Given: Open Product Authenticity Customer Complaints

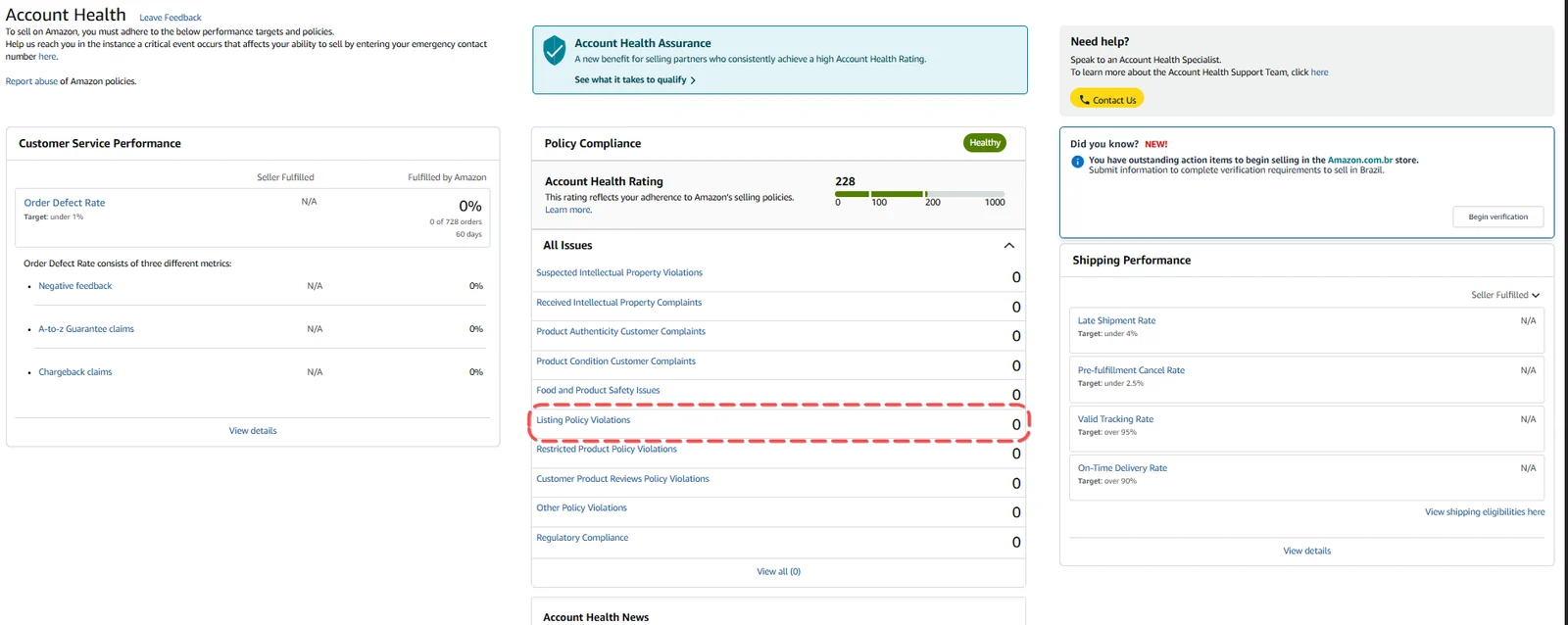Looking at the screenshot, I should pos(620,332).
